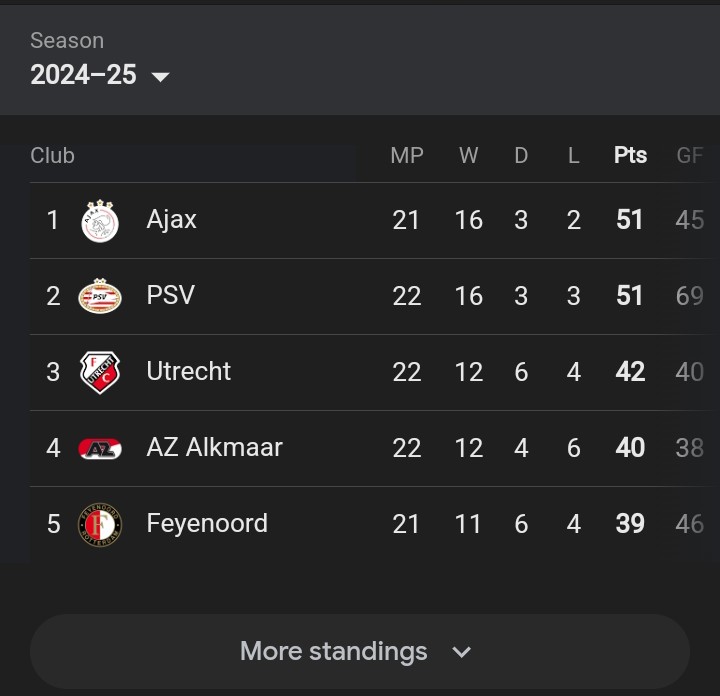Expand More standings
This screenshot has height=696, width=720.
pos(360,651)
